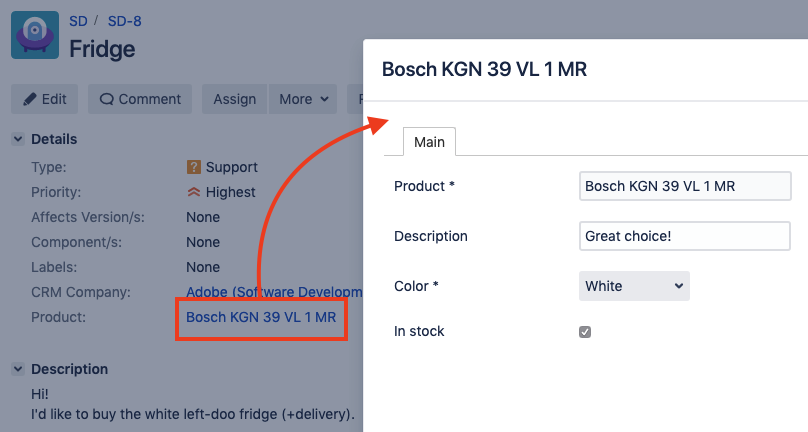Click the Bosch KGN 39 VL 1 MR dialog heading
The height and width of the screenshot is (432, 808).
(x=484, y=69)
